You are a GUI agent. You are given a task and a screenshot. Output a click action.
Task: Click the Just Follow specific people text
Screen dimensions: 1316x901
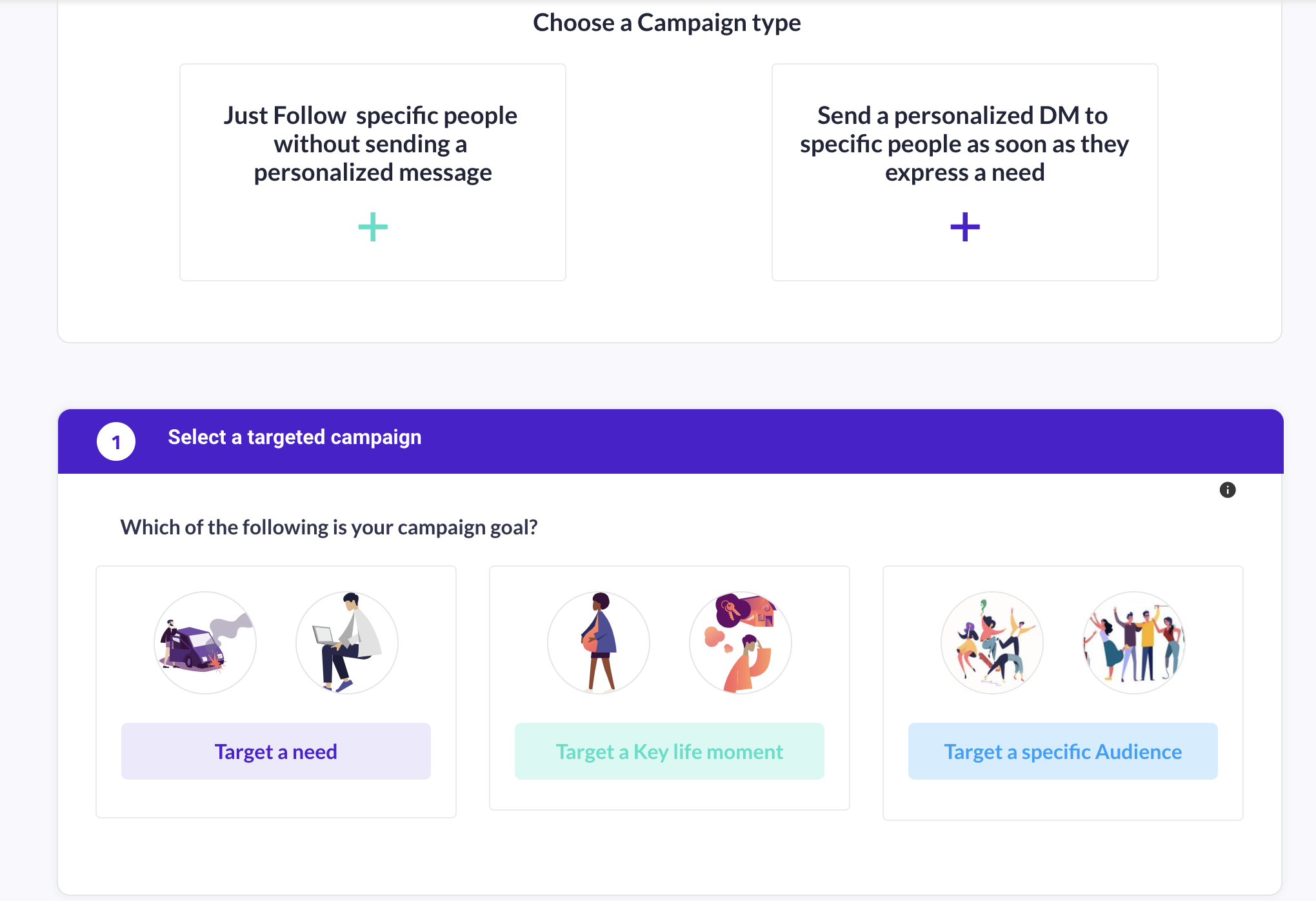coord(372,144)
